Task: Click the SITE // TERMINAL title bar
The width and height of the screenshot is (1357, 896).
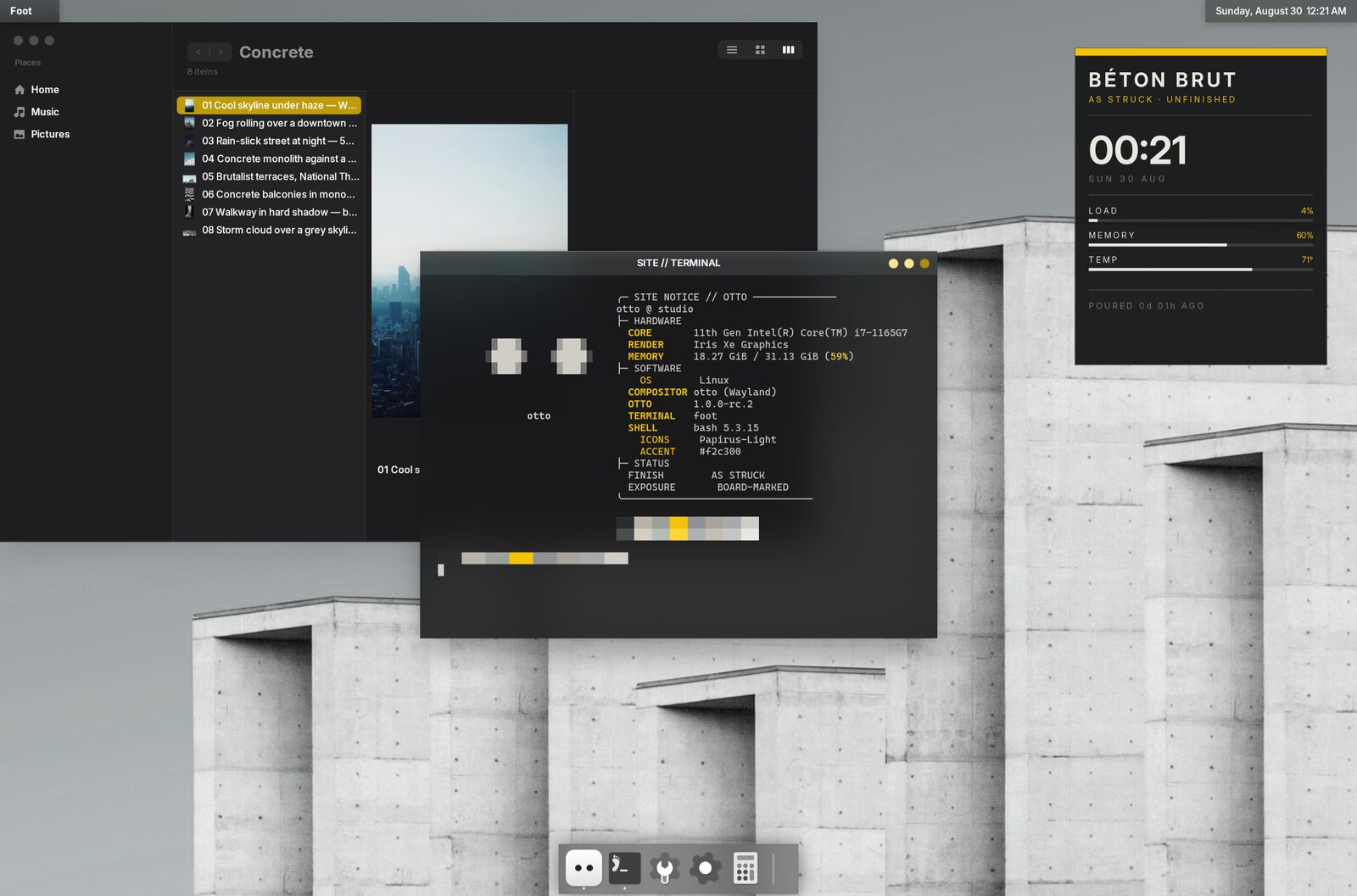Action: tap(678, 263)
